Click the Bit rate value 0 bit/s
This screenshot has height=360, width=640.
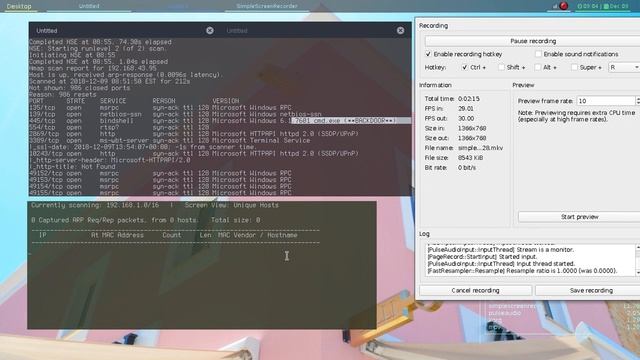467,167
